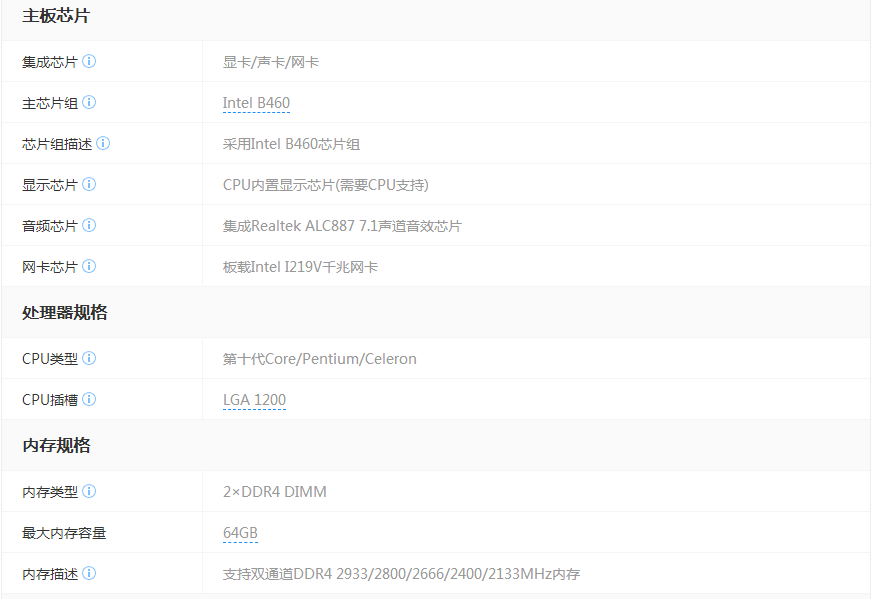Image resolution: width=873 pixels, height=599 pixels.
Task: Click info icon next to 音频芯片
Action: (89, 225)
